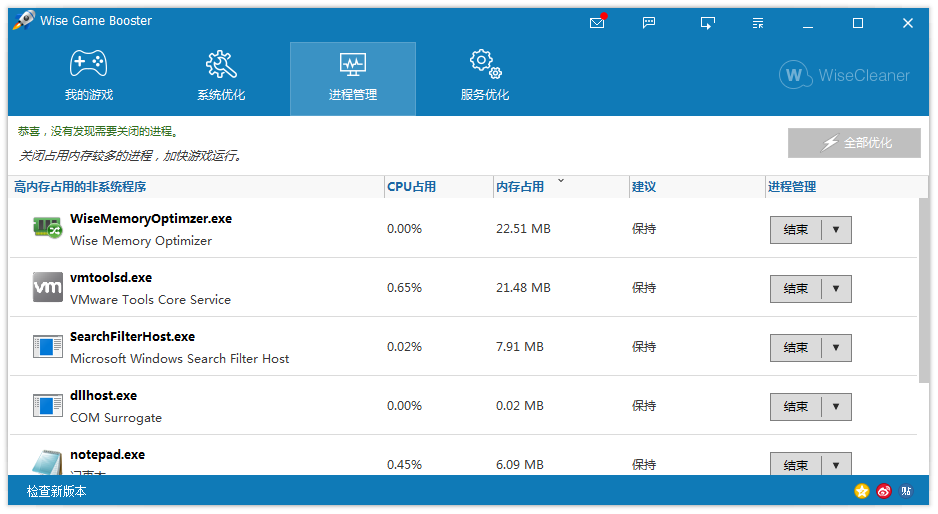
Task: Click 检查新版本 to check for updates
Action: pyautogui.click(x=57, y=491)
